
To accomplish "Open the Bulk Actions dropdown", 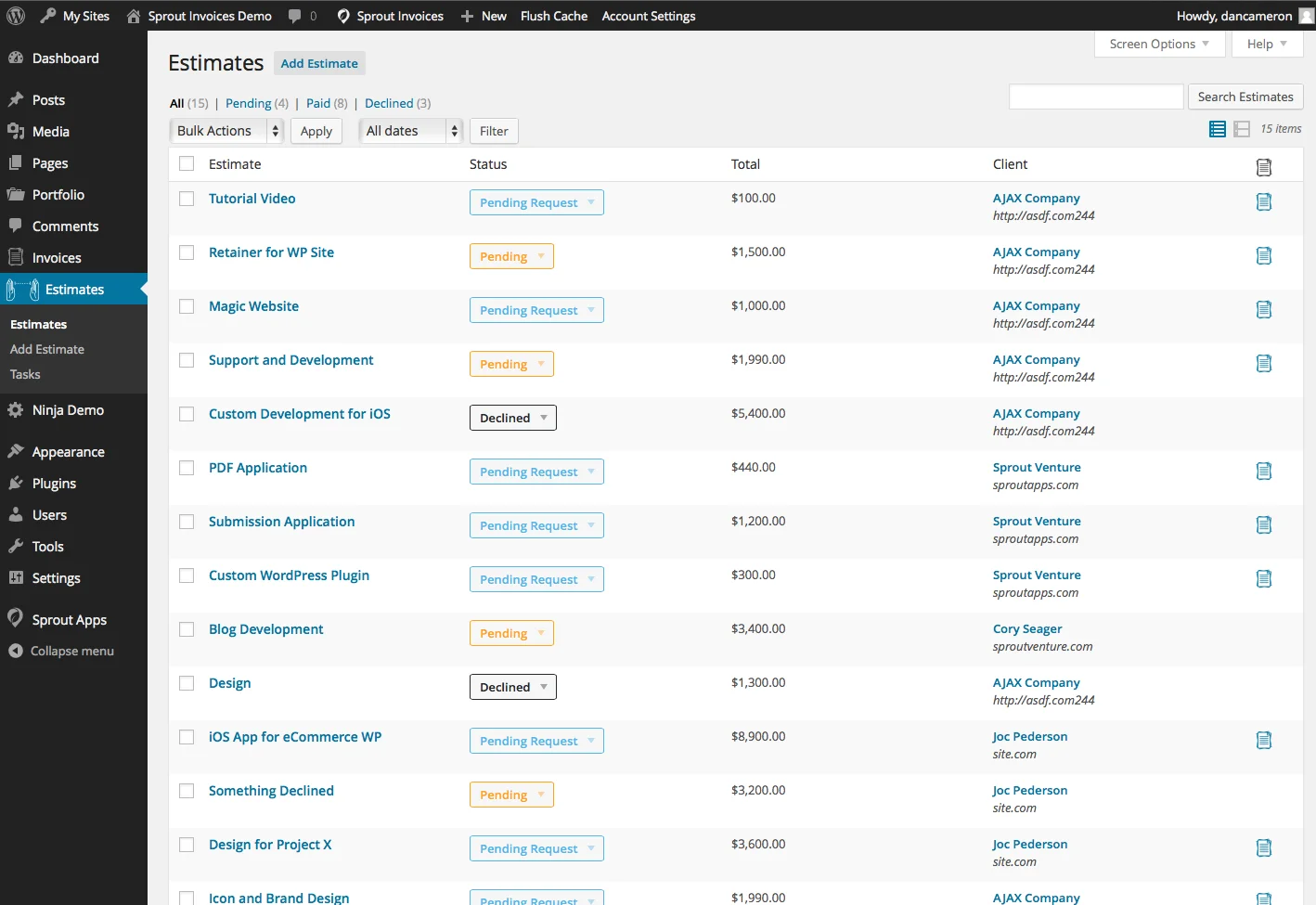I will pyautogui.click(x=225, y=130).
